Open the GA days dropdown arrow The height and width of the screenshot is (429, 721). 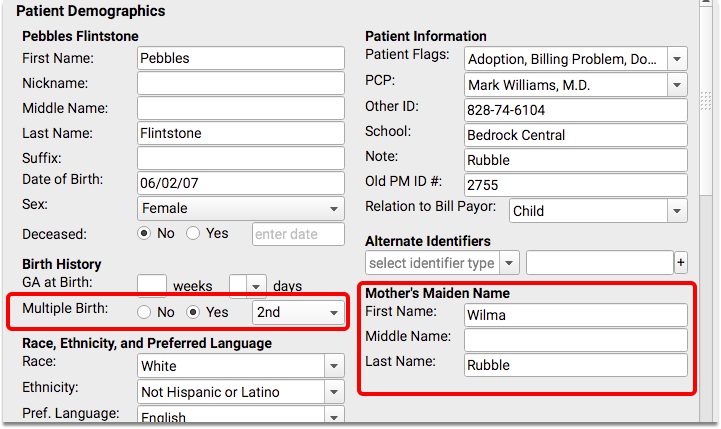256,286
